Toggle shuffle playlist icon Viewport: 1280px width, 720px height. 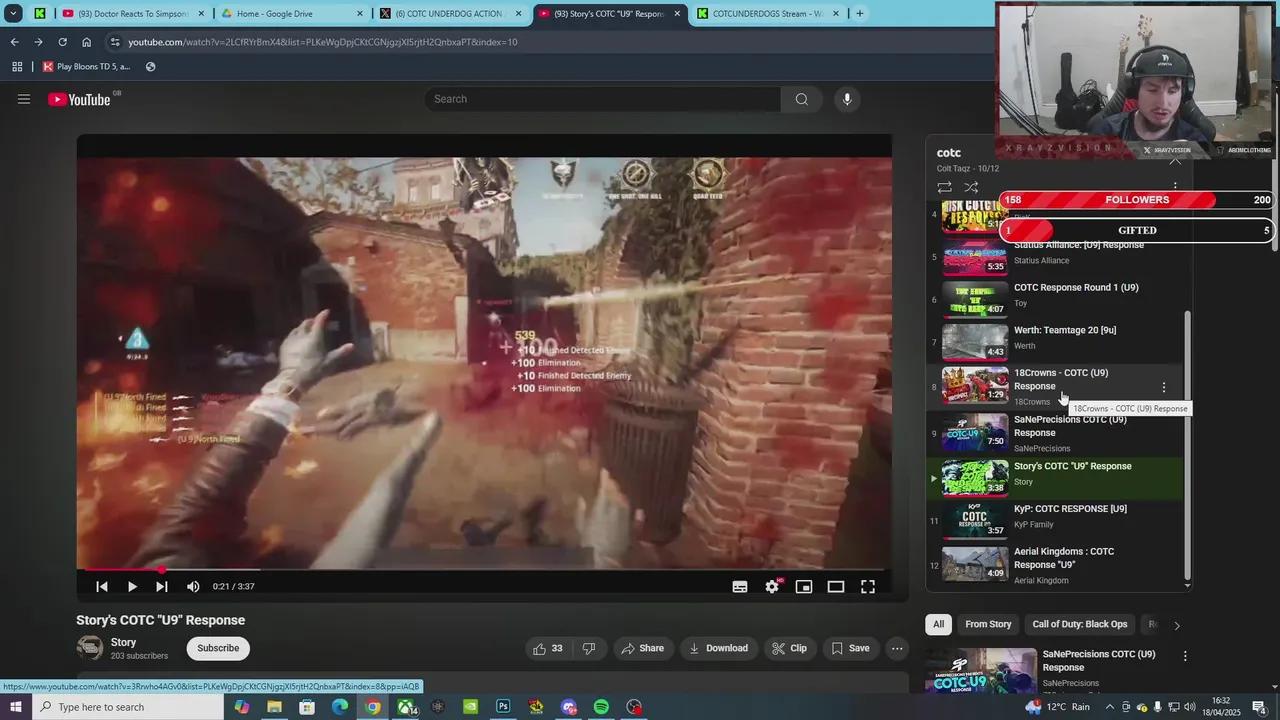[x=971, y=187]
